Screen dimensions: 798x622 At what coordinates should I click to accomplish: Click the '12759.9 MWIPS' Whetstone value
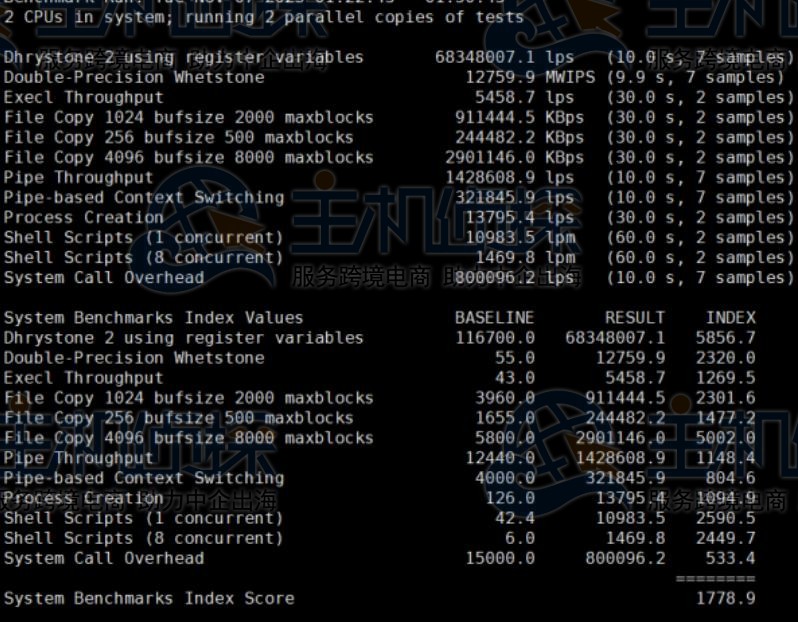click(530, 77)
